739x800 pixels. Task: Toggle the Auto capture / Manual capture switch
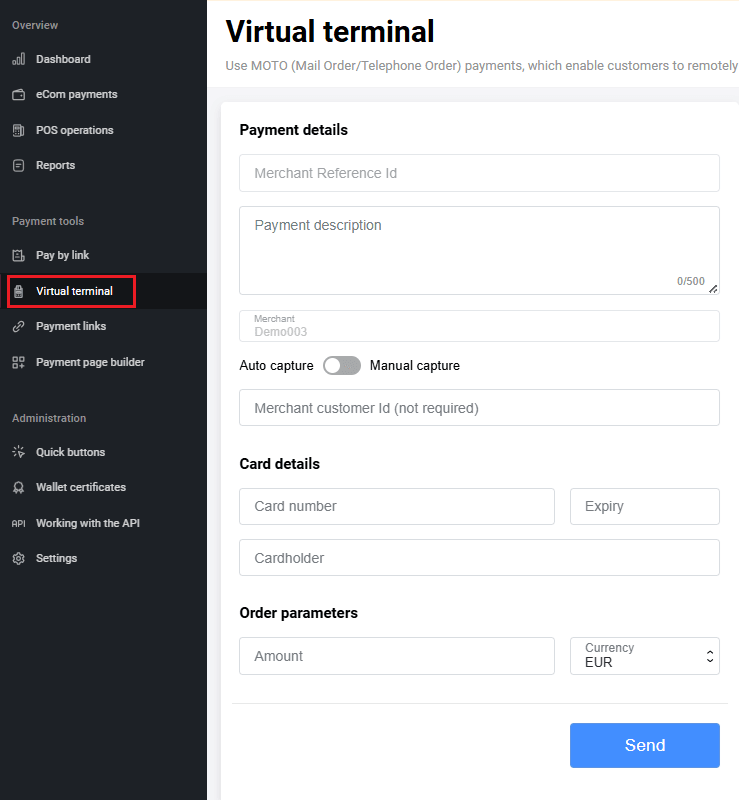tap(342, 366)
